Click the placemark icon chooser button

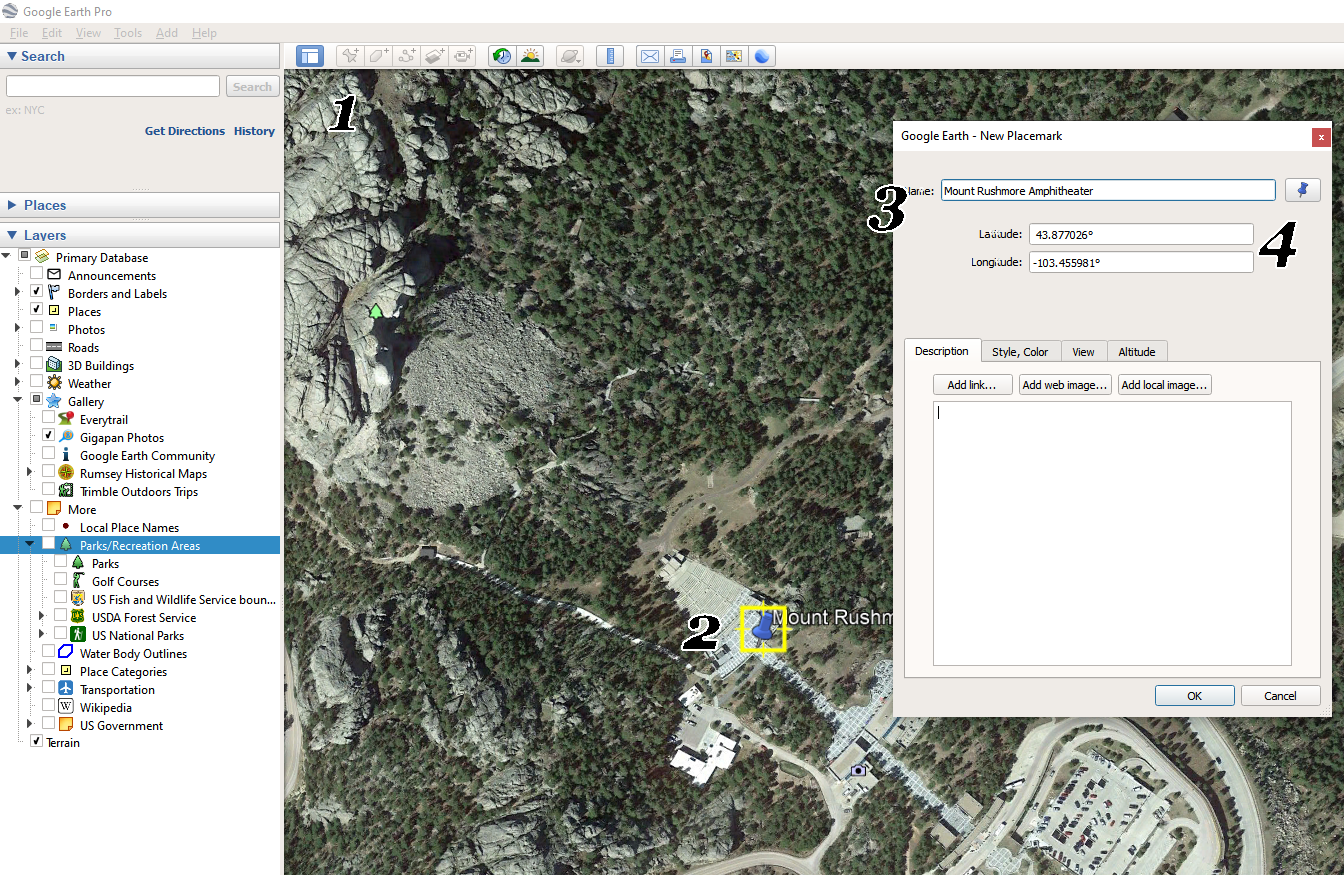click(1302, 190)
